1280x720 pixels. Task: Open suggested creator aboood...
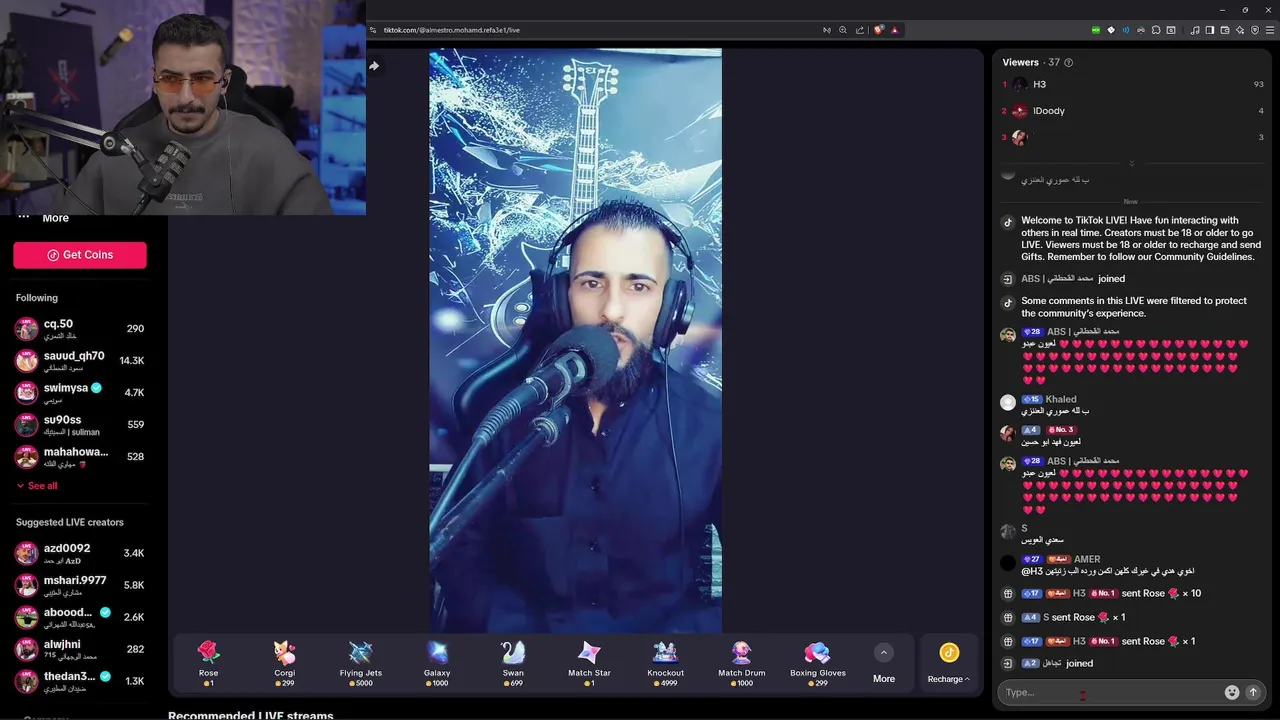click(80, 617)
